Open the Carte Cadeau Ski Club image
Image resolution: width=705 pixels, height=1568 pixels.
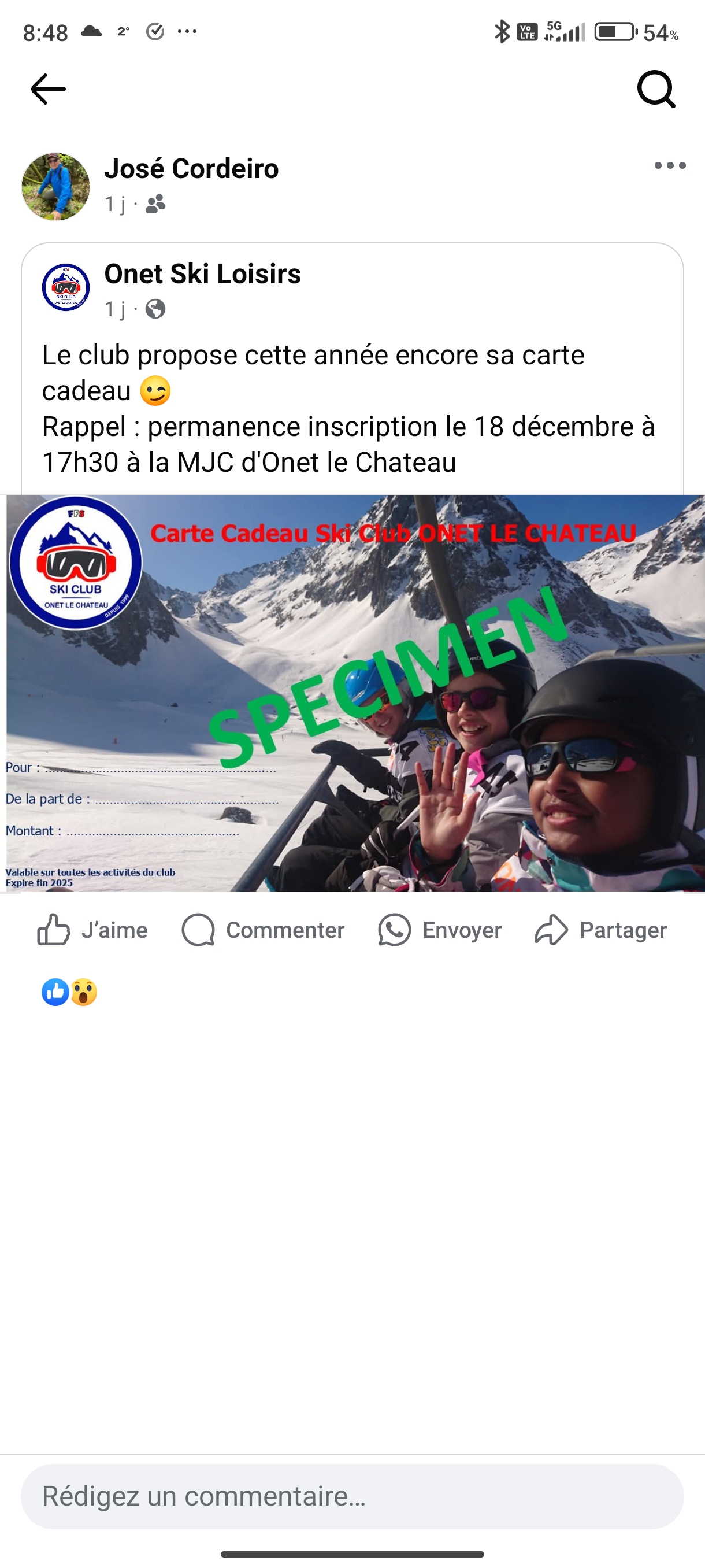(x=355, y=693)
